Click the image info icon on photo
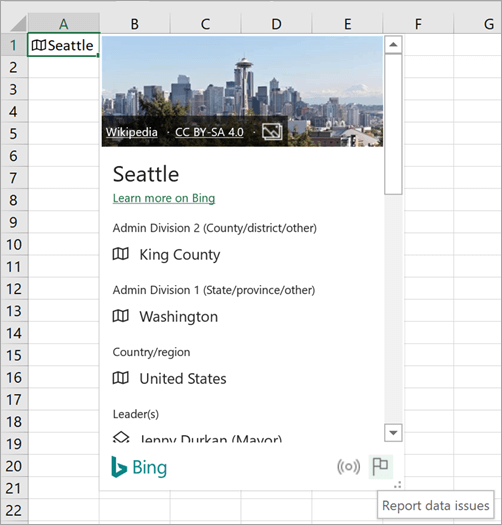Image resolution: width=502 pixels, height=525 pixels. coord(272,132)
